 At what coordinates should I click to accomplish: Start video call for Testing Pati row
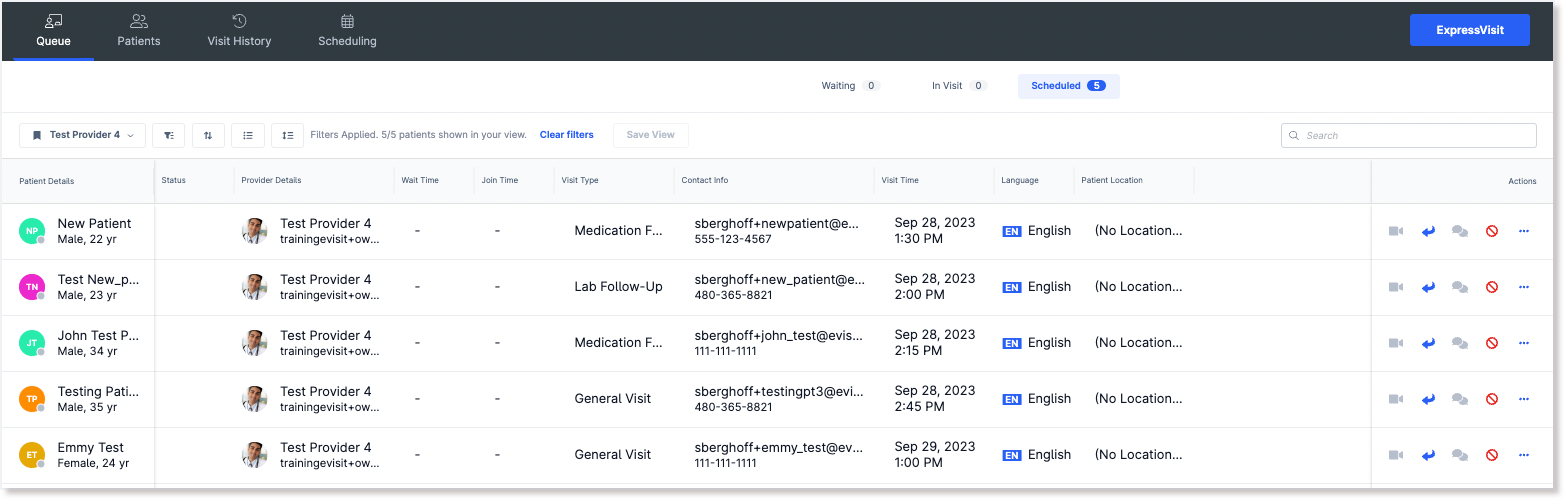1395,399
